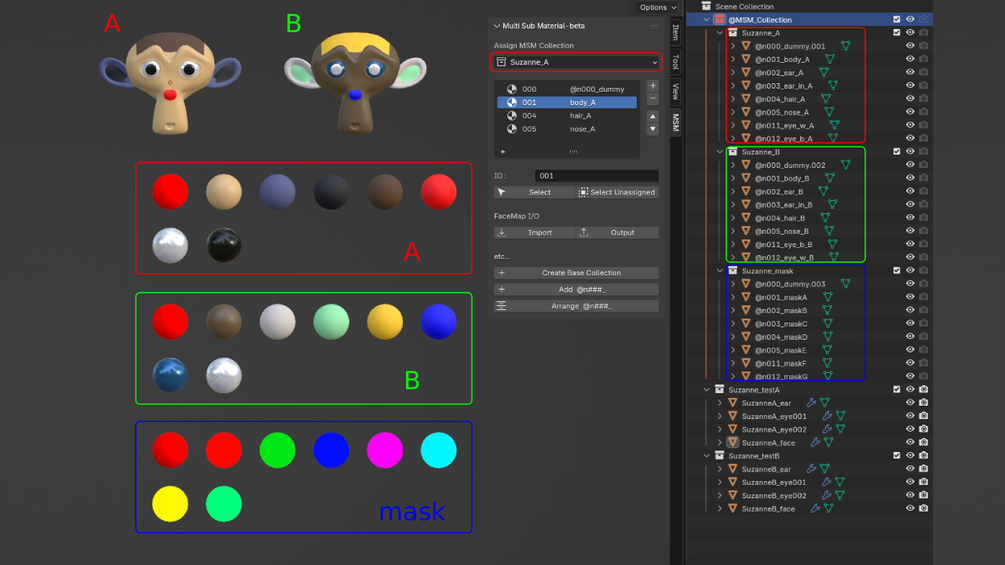The image size is (1005, 565).
Task: Switch to the View sidebar tab
Action: coord(676,92)
